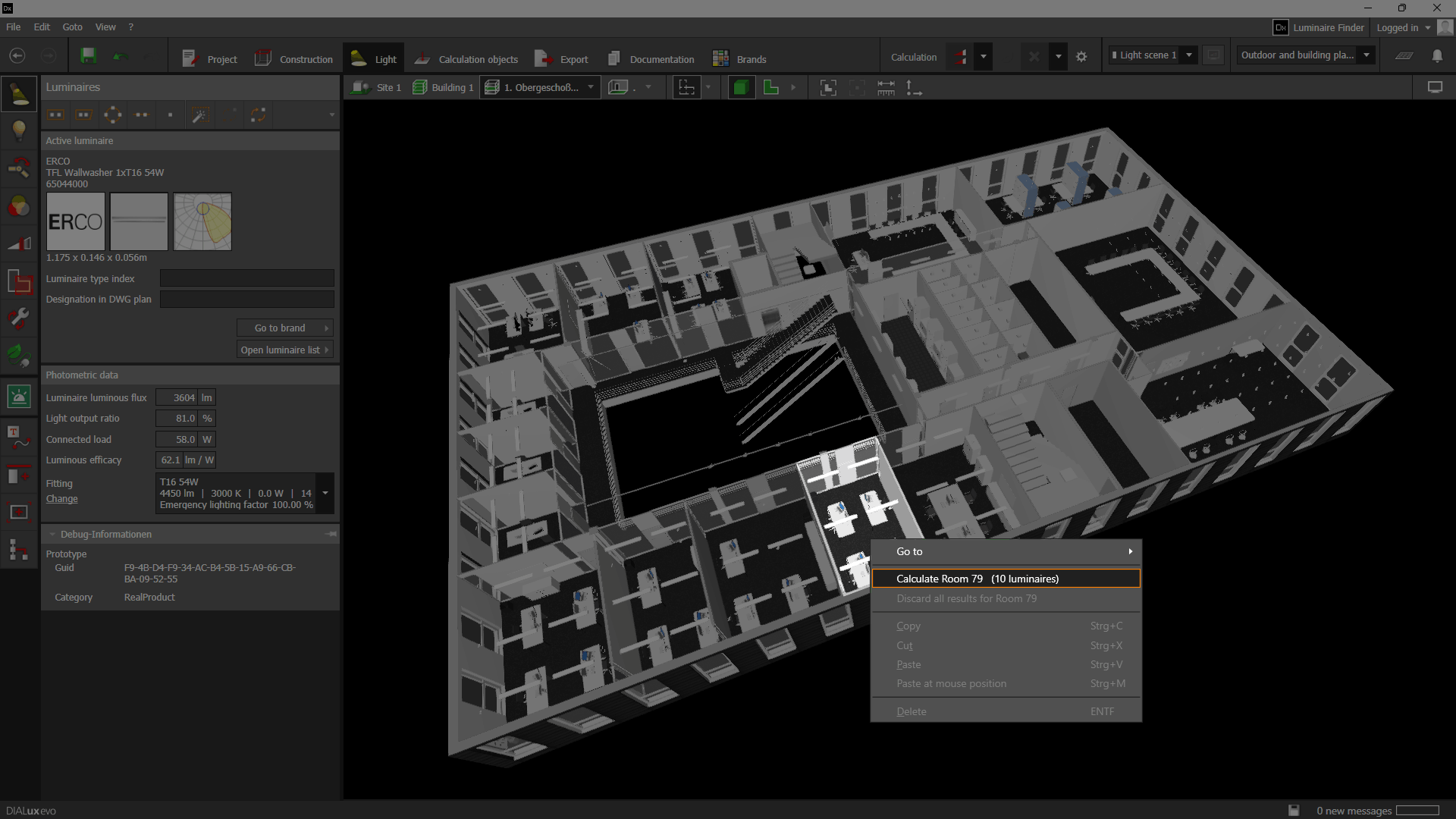
Task: Collapse the Debug-Informationen section
Action: point(52,535)
